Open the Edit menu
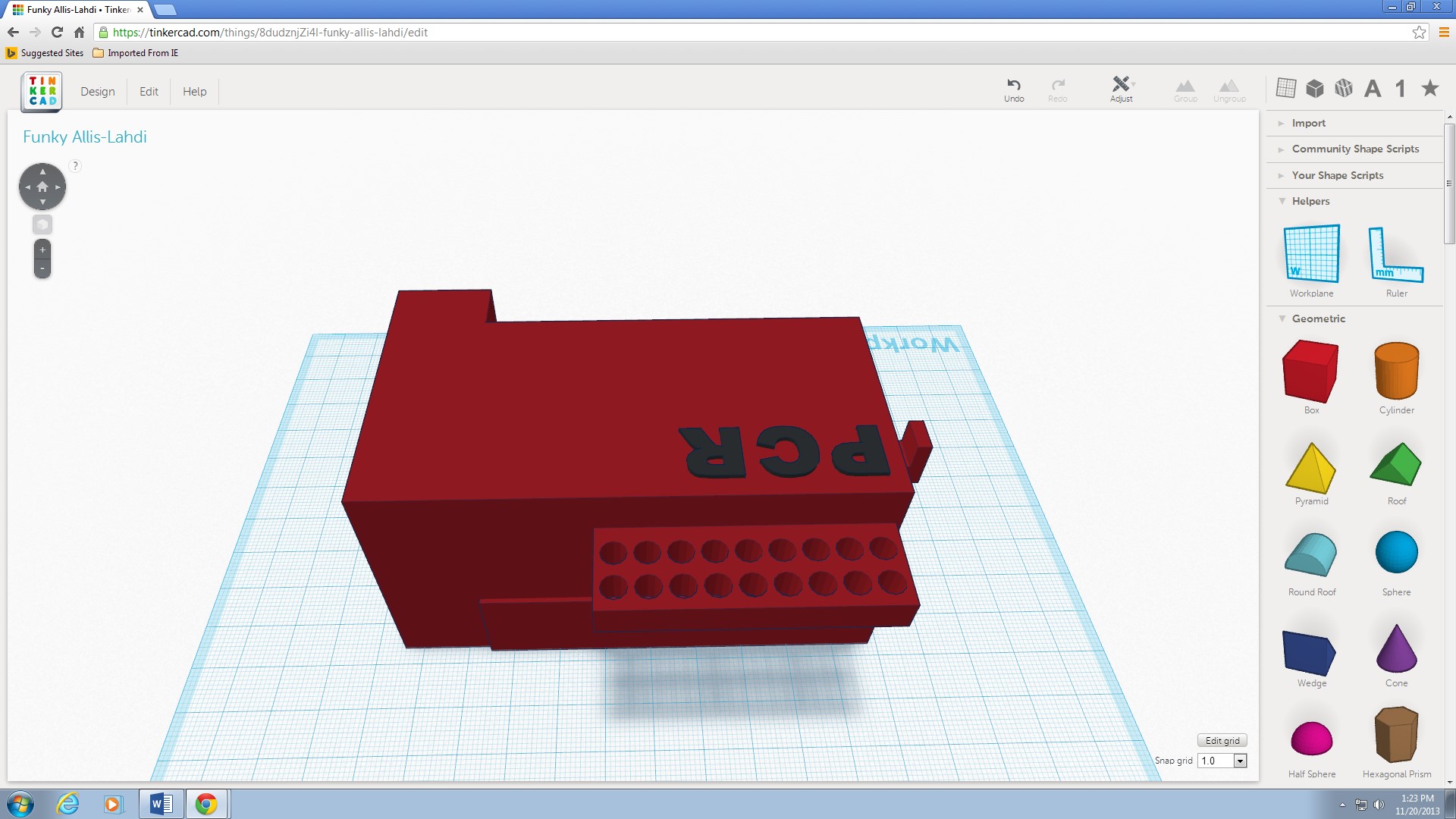The image size is (1456, 819). click(x=149, y=92)
